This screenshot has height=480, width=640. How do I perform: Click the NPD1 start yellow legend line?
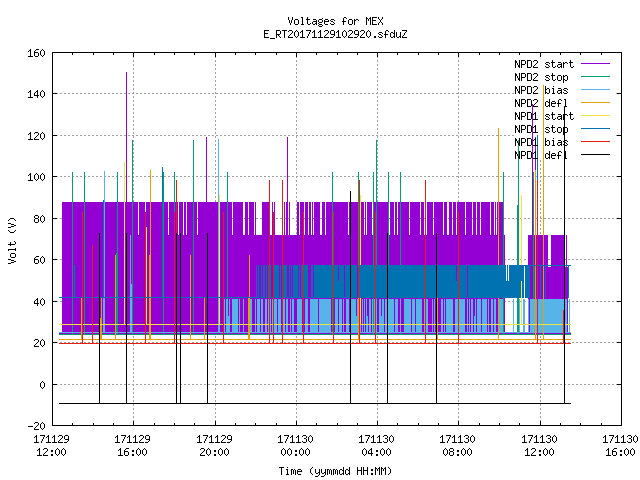point(595,116)
